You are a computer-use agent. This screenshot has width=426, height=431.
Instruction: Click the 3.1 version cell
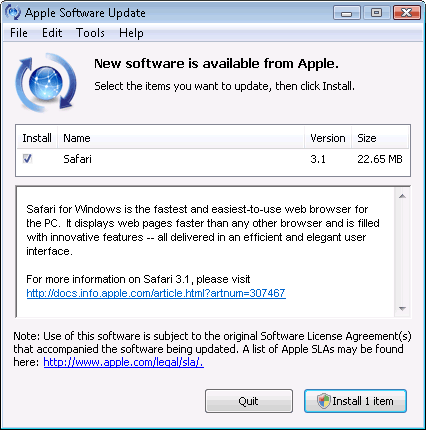tap(318, 159)
